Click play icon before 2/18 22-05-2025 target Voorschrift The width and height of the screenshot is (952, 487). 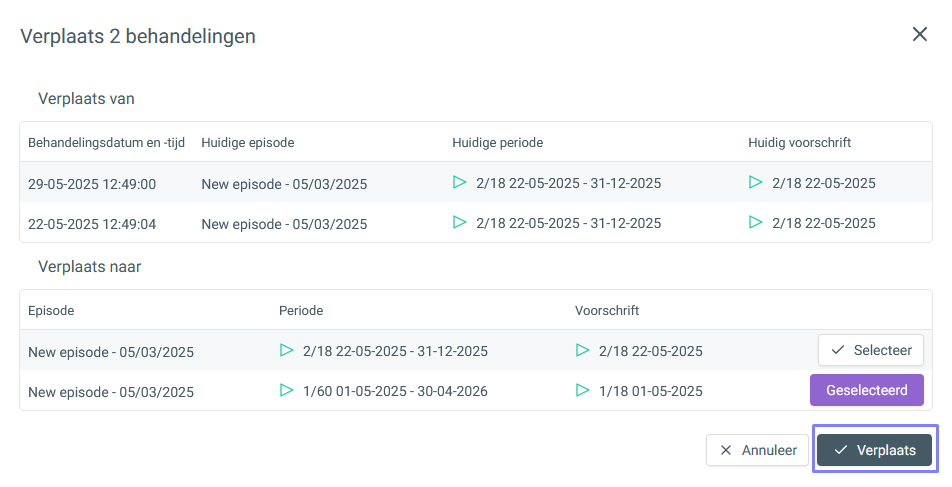(582, 350)
